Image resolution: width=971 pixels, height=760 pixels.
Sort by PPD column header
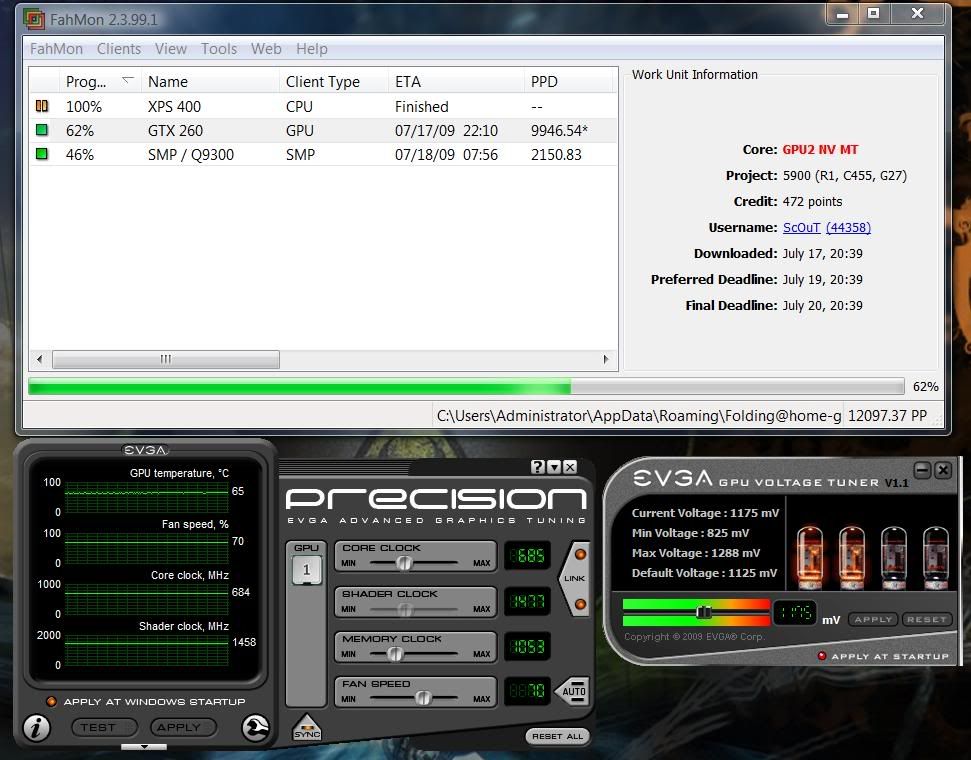pos(568,82)
